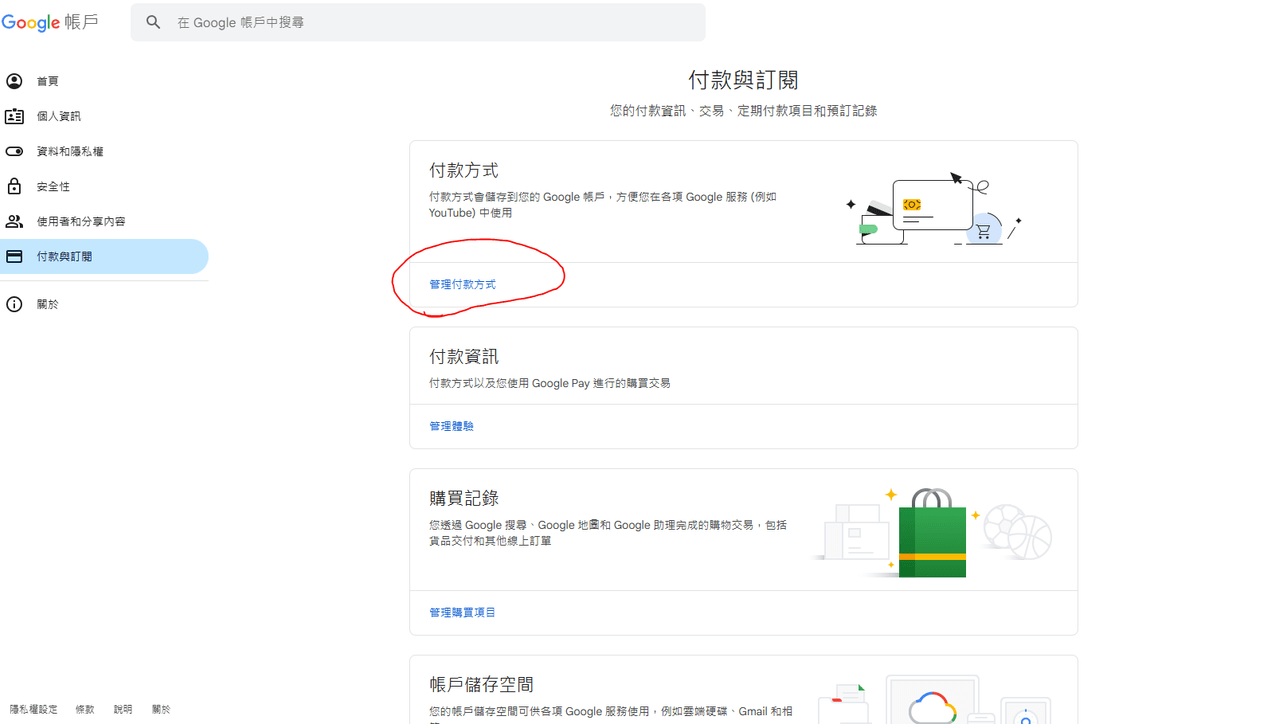1279x724 pixels.
Task: Click the 付款資訊 Google Pay description text
Action: pos(550,383)
